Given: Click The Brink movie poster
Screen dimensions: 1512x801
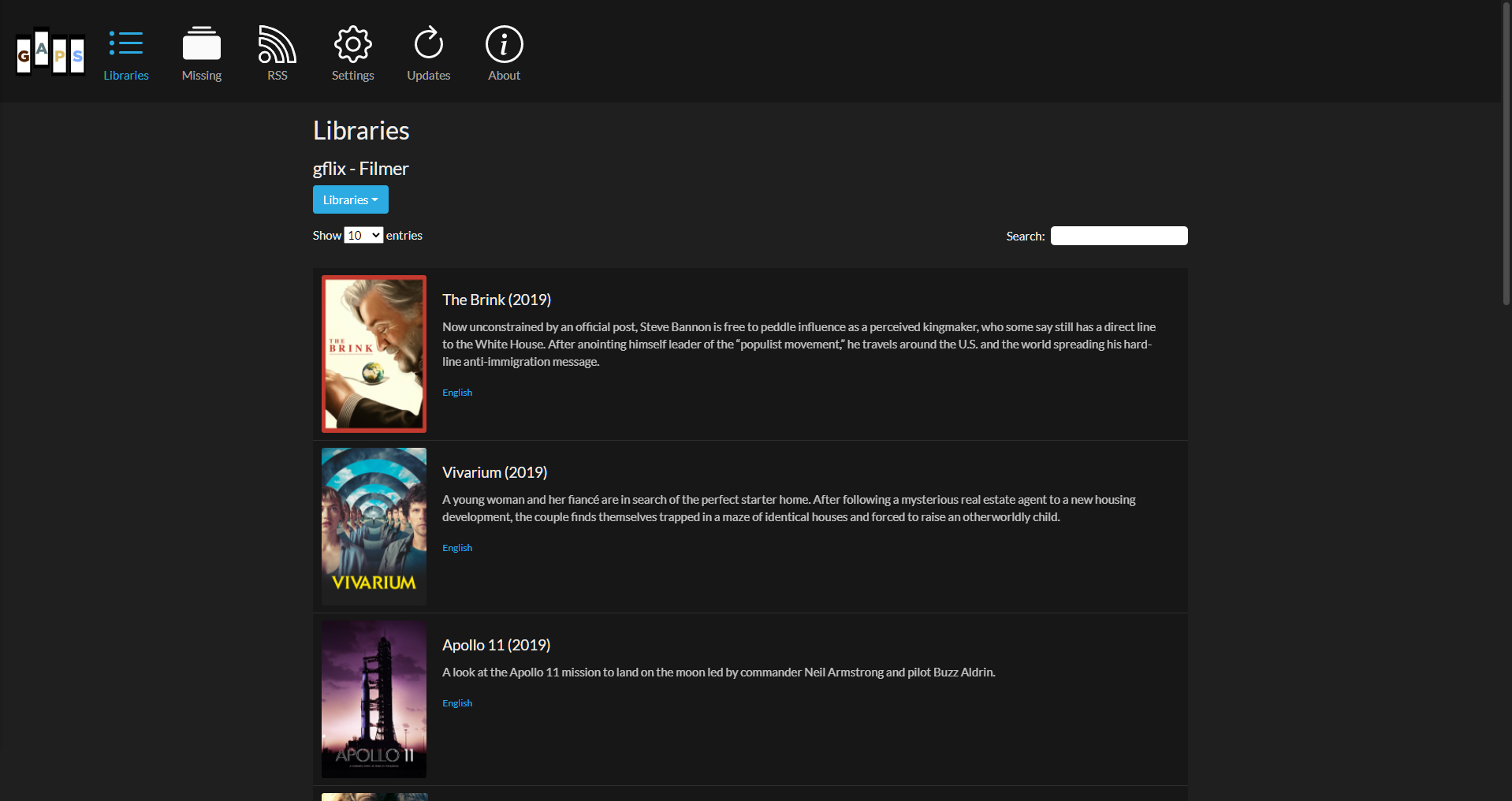Looking at the screenshot, I should click(x=374, y=354).
